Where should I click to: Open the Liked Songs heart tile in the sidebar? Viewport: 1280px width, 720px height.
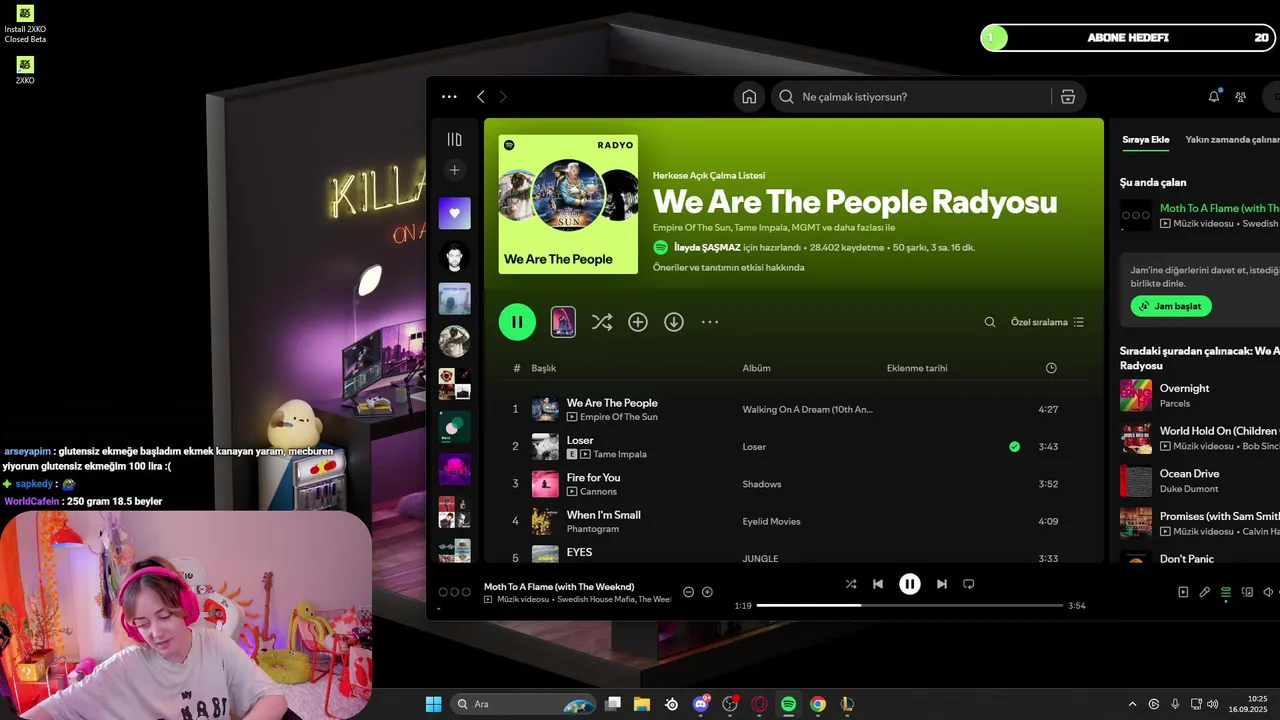pos(454,213)
